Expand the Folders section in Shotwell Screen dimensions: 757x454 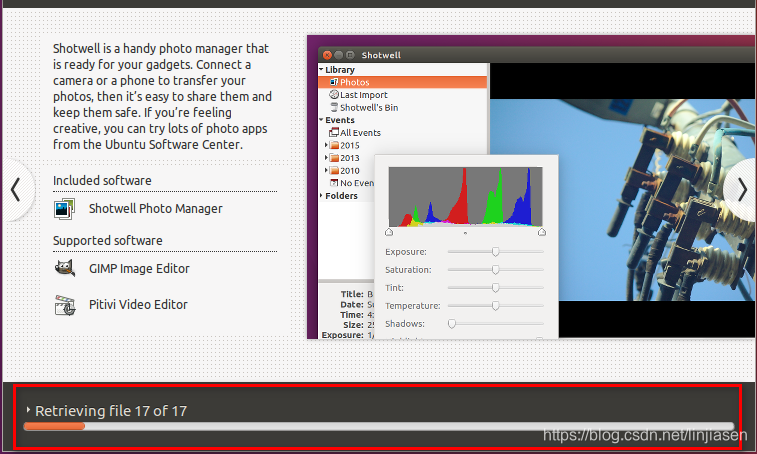tap(321, 195)
